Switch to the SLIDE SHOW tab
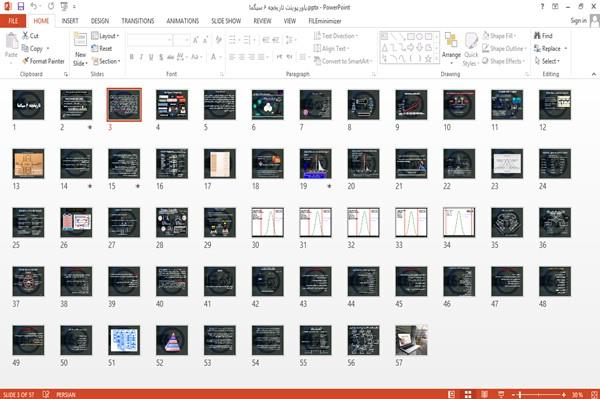The height and width of the screenshot is (399, 600). [x=226, y=21]
